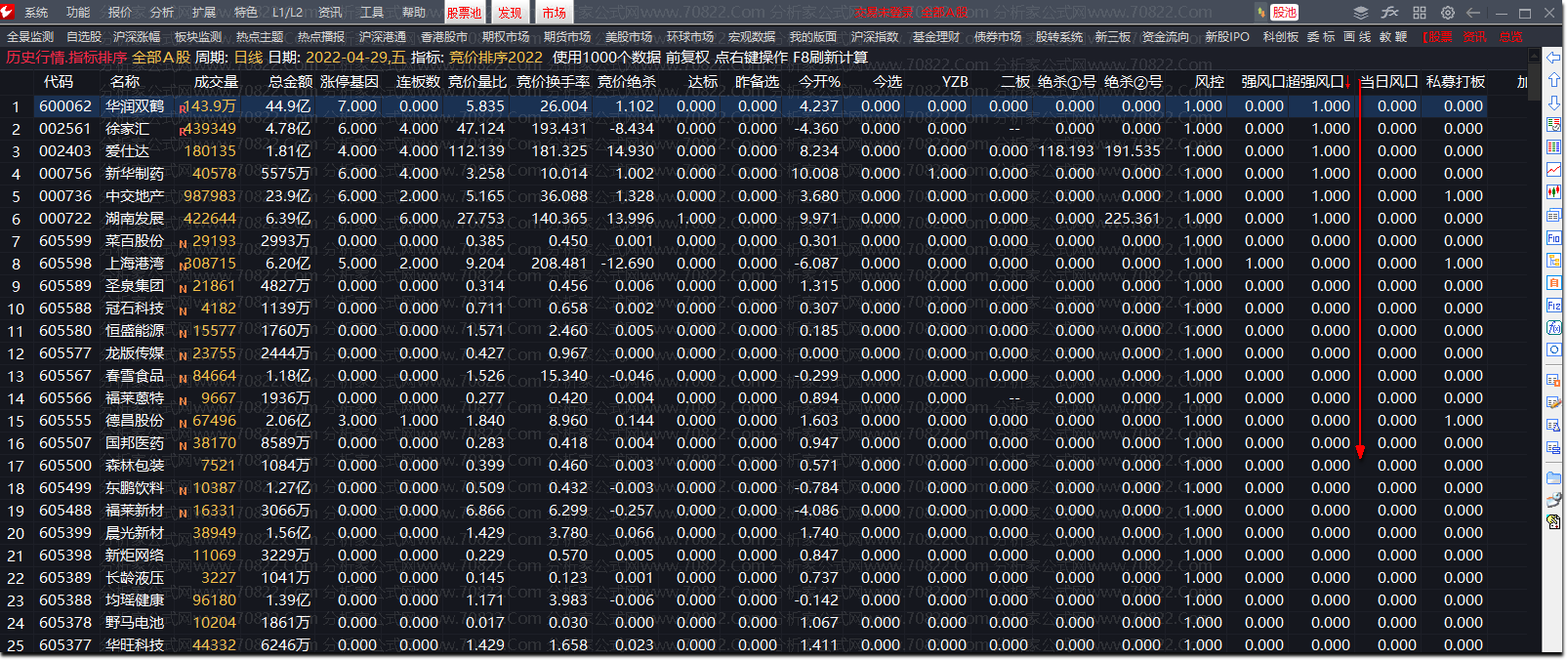Select stock row 605555 德昌股份
The height and width of the screenshot is (660, 1568).
click(x=762, y=421)
